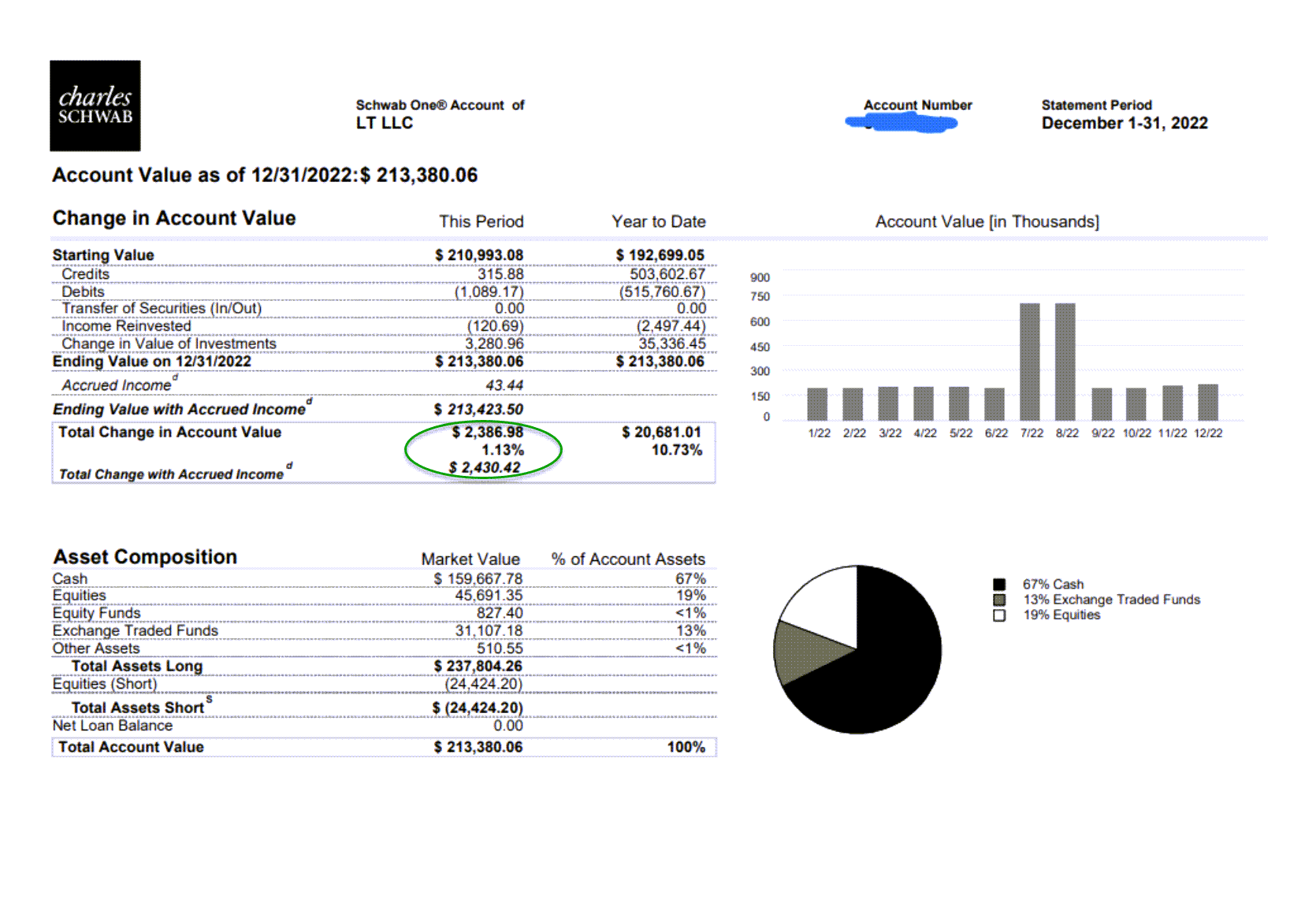Click the circled $2,386.98 total change value
Screen dimensions: 1316x914
click(488, 433)
